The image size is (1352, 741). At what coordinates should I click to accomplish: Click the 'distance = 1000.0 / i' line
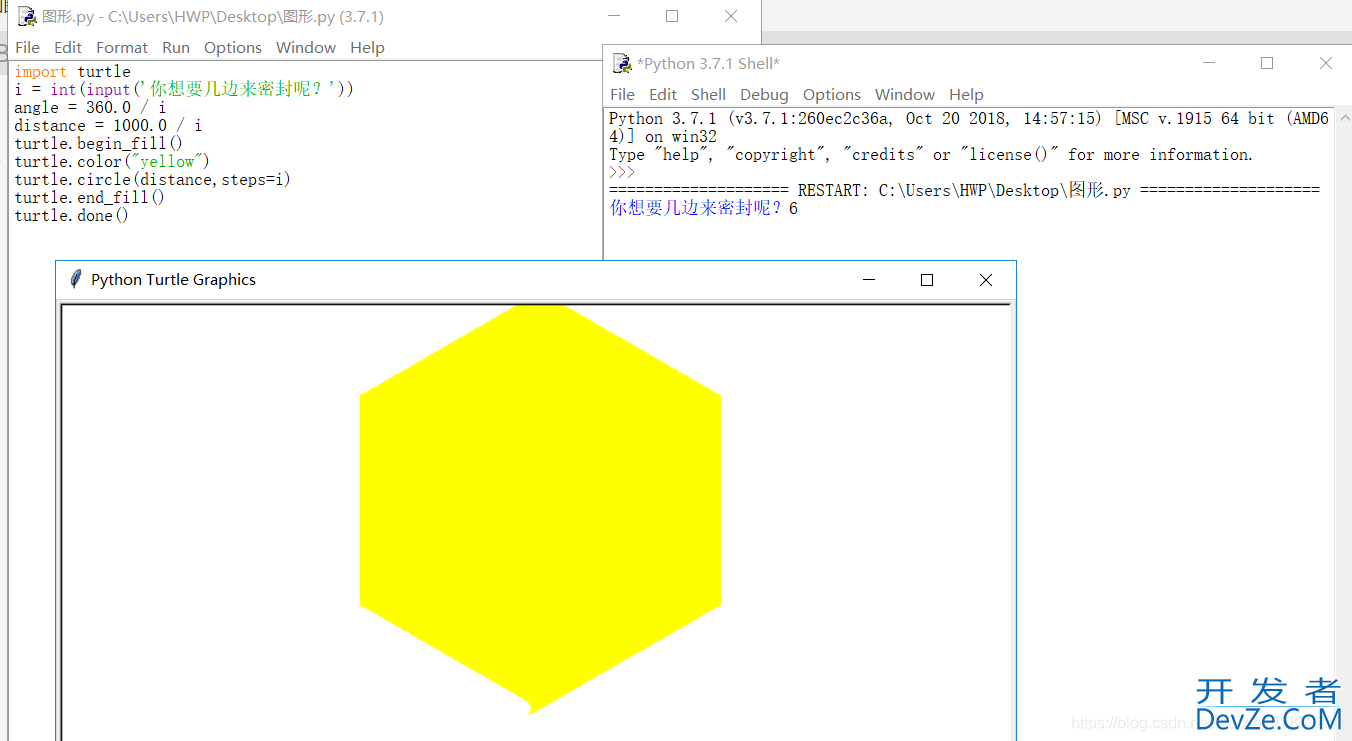click(x=108, y=125)
